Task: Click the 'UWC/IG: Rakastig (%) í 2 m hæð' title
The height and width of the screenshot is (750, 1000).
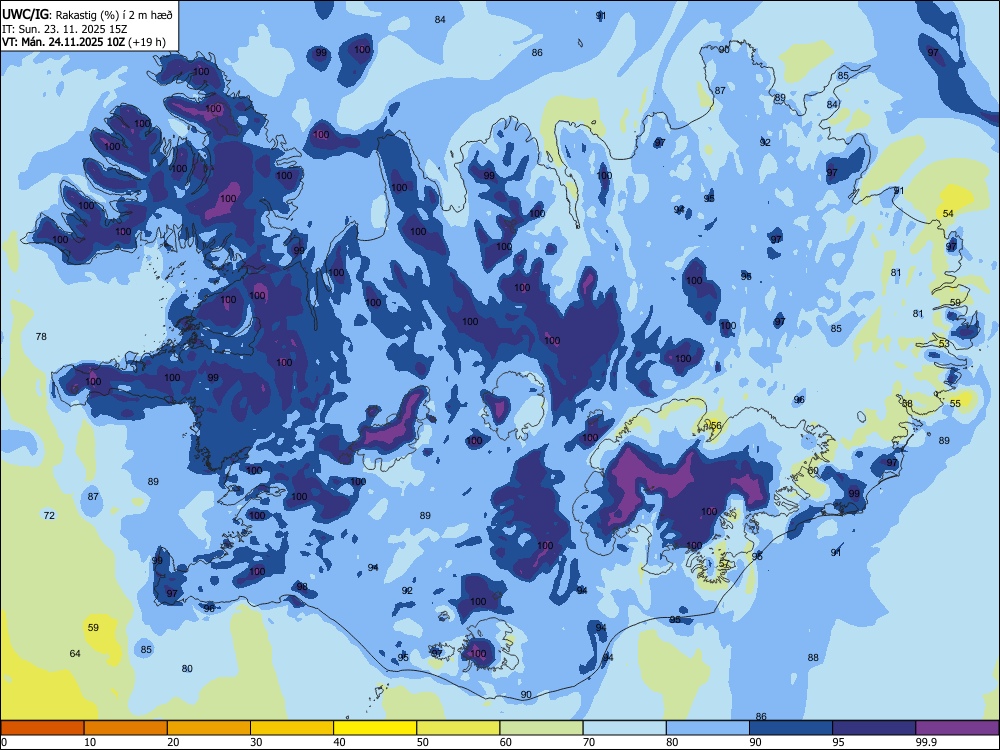Action: (x=87, y=15)
